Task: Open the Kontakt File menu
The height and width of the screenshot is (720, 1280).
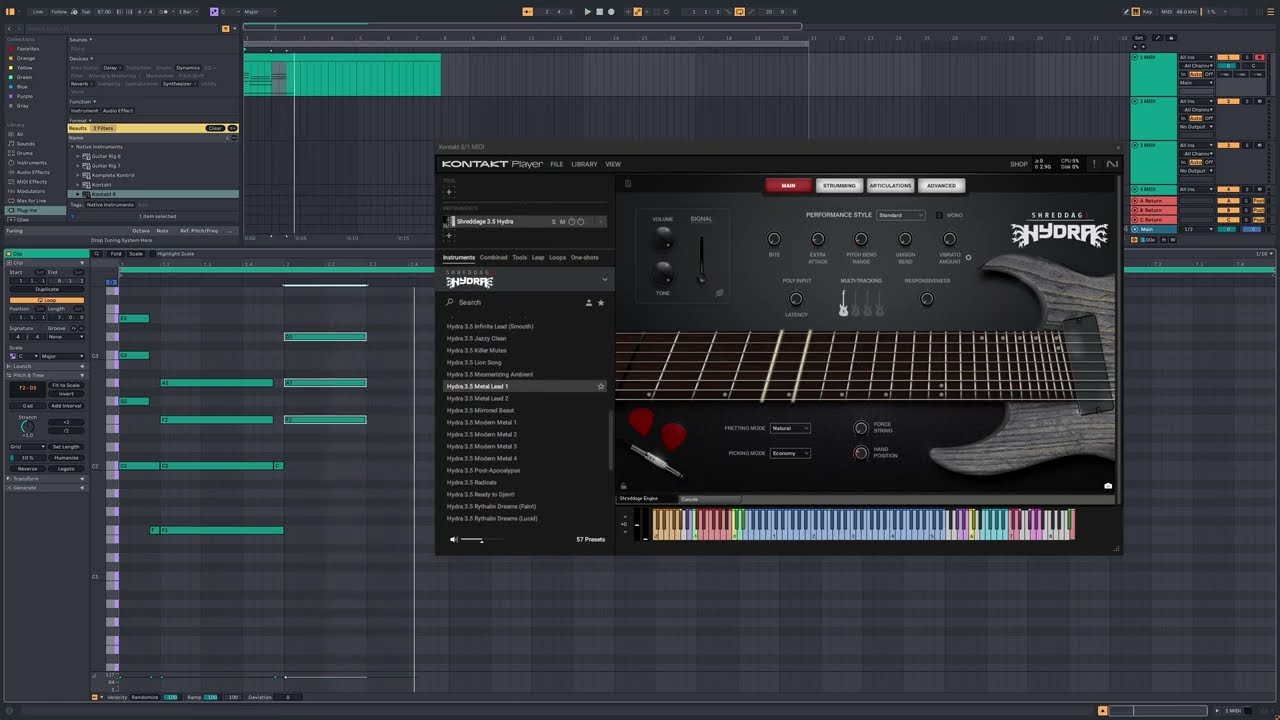Action: pyautogui.click(x=556, y=164)
